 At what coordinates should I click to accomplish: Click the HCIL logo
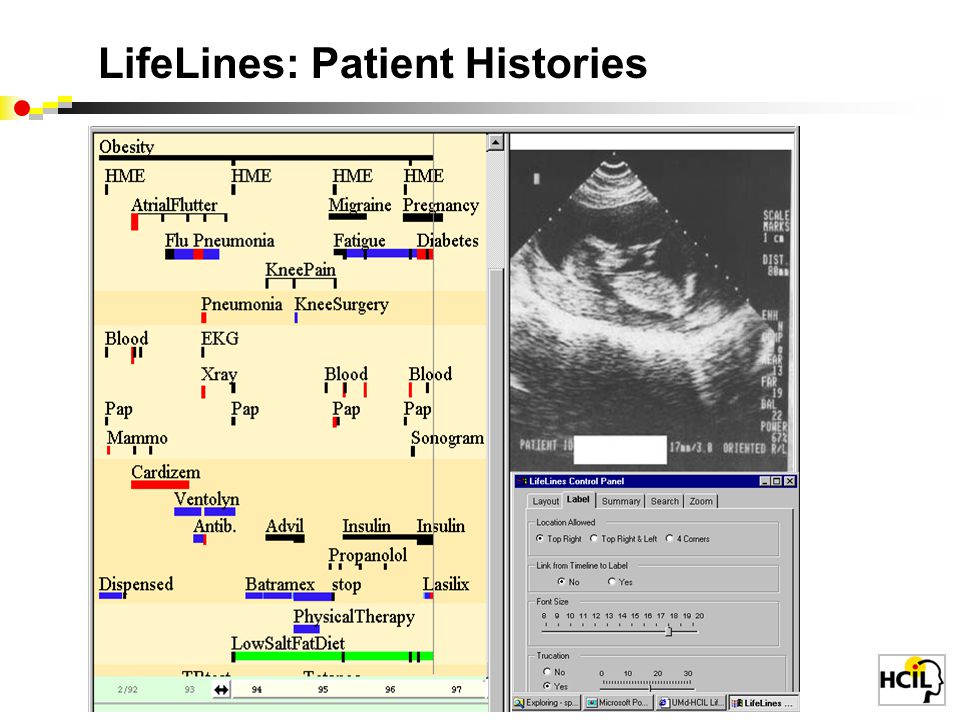tap(912, 680)
